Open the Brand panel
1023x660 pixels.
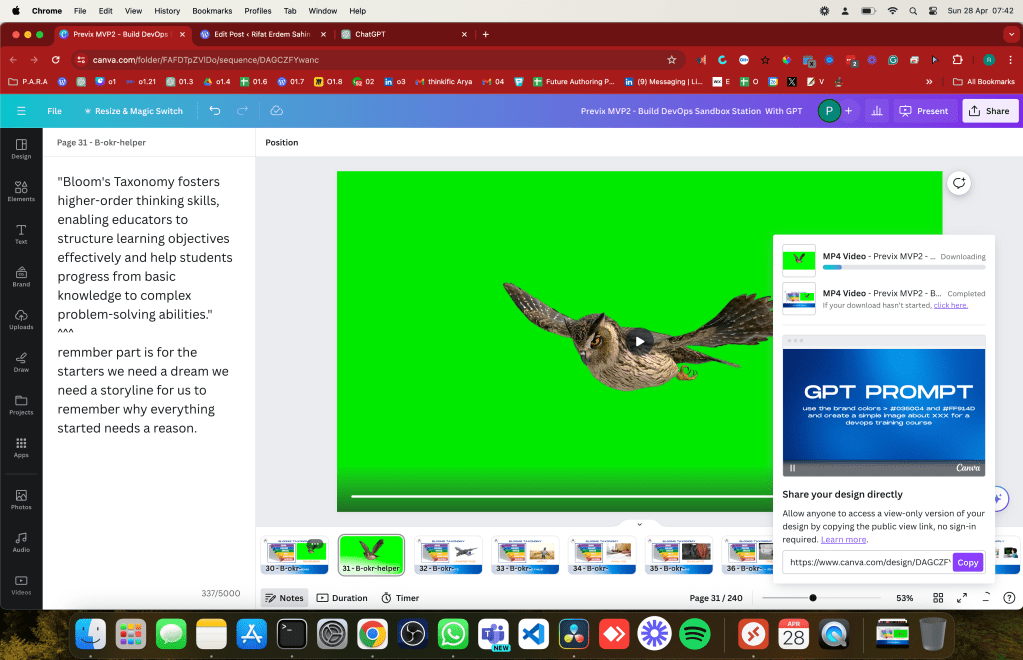pos(21,277)
